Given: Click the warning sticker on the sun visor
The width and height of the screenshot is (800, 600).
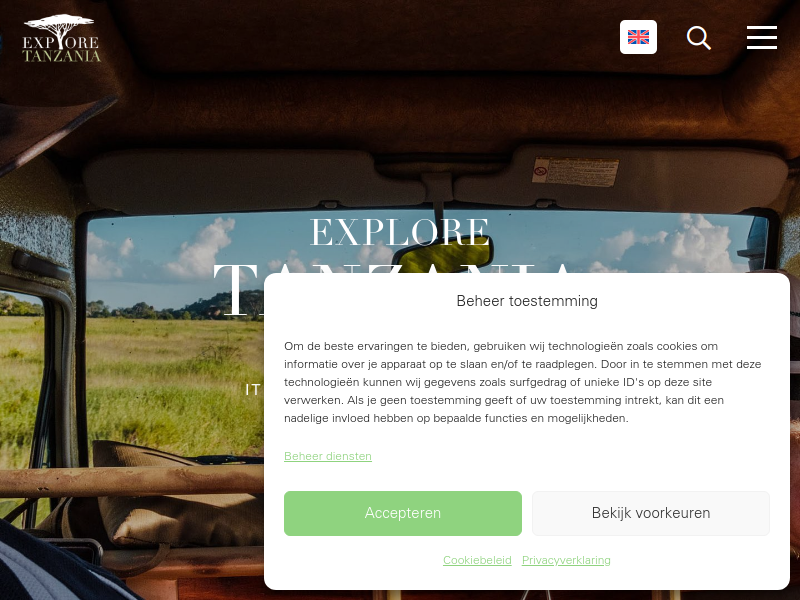Looking at the screenshot, I should [575, 171].
